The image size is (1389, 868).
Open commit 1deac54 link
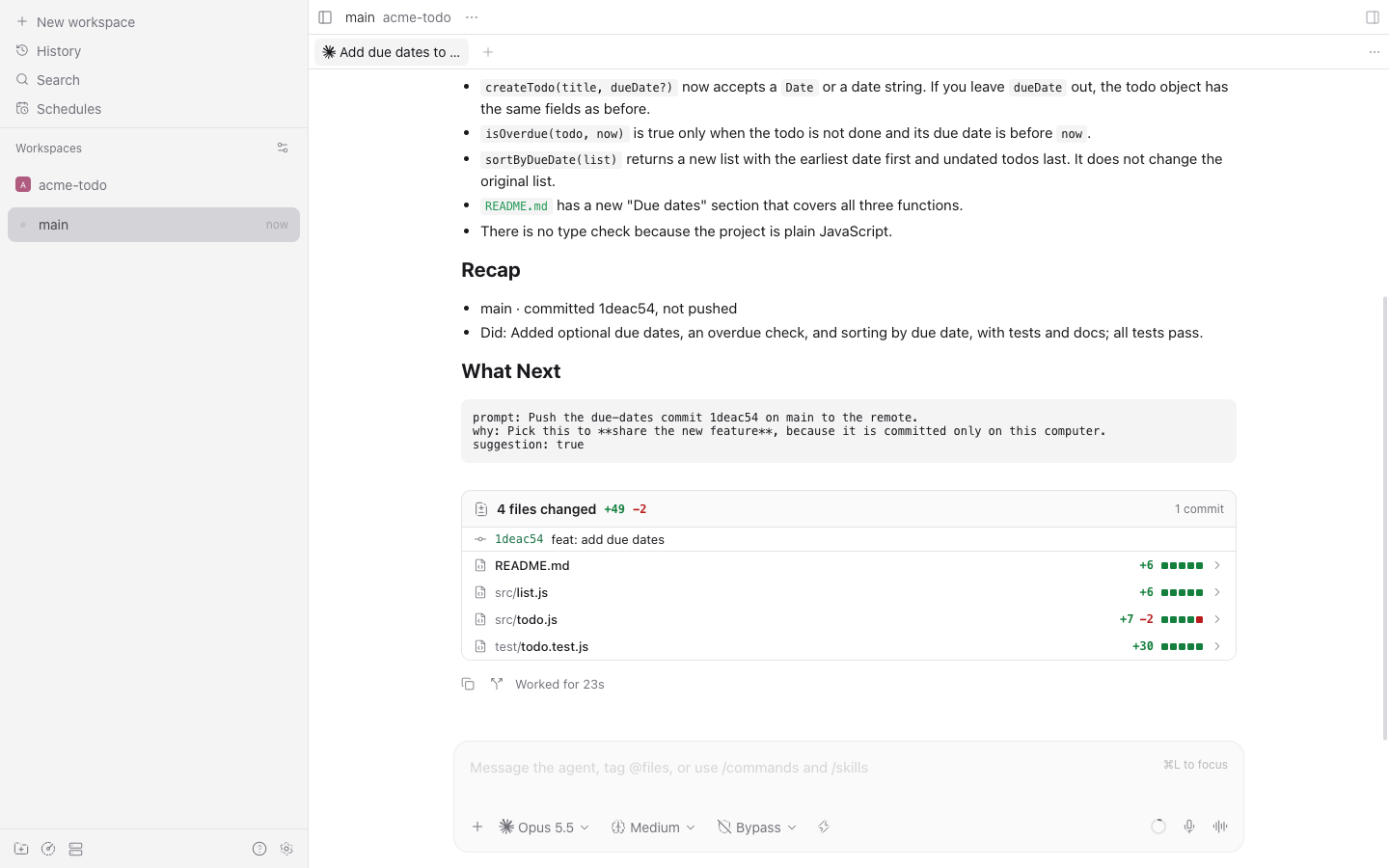click(x=519, y=539)
